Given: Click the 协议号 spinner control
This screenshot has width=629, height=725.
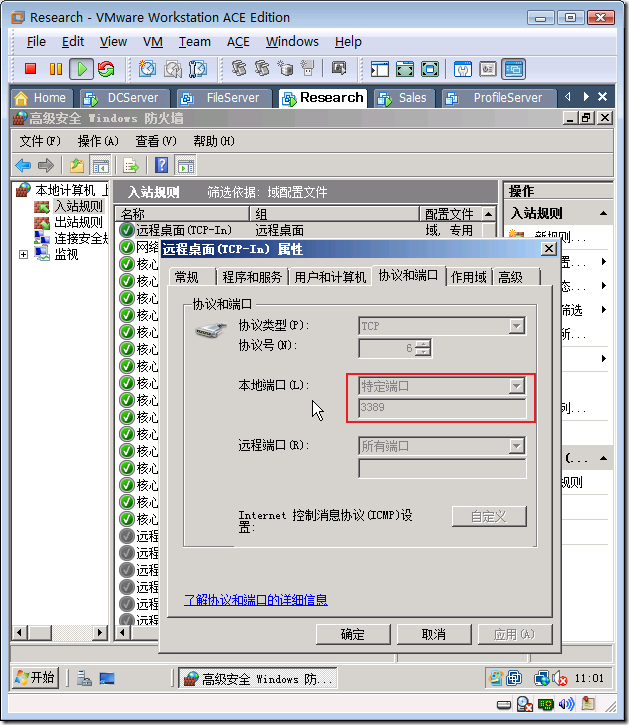Looking at the screenshot, I should 423,348.
